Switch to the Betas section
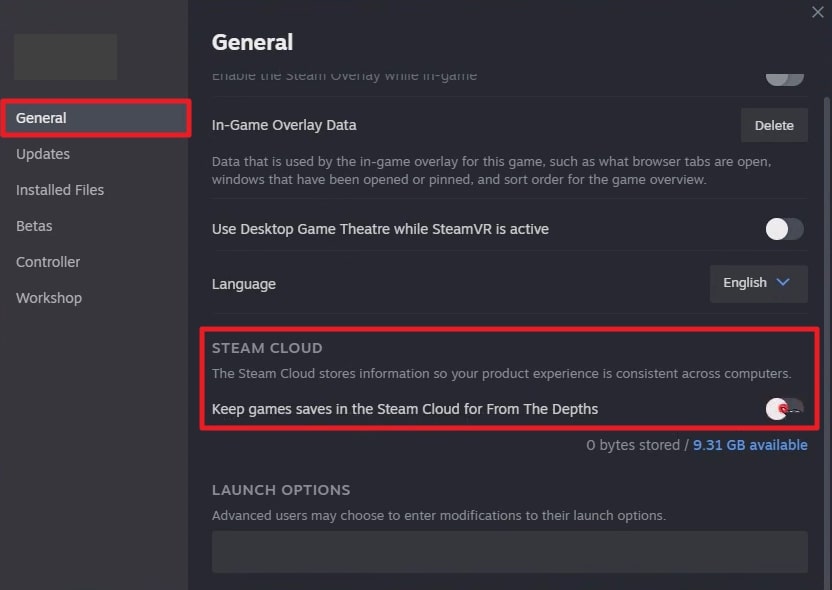Viewport: 832px width, 590px height. tap(34, 226)
